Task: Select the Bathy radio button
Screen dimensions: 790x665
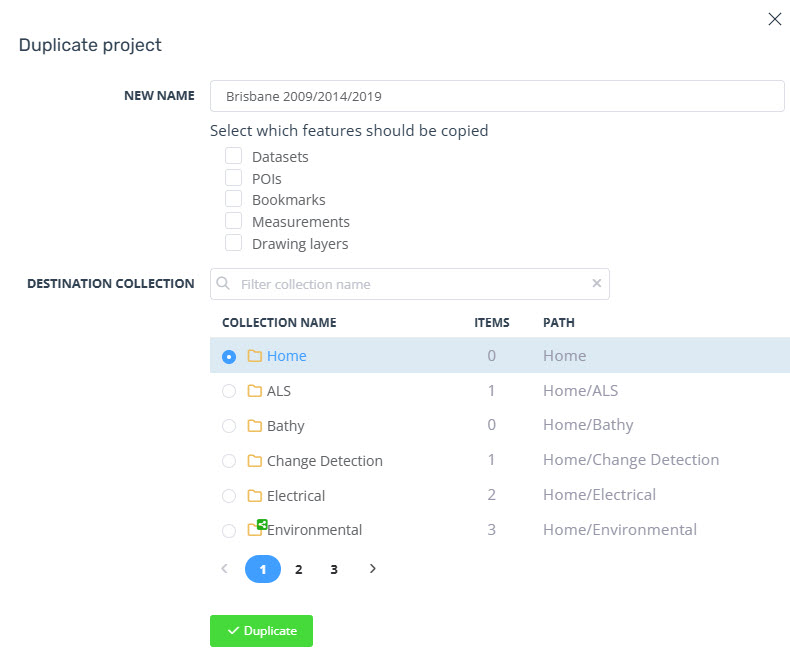Action: 229,426
